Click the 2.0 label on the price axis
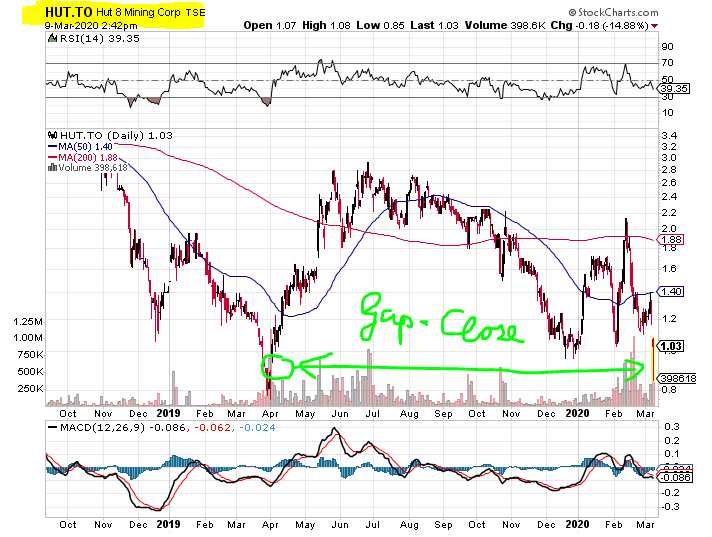The height and width of the screenshot is (537, 712). tap(669, 228)
